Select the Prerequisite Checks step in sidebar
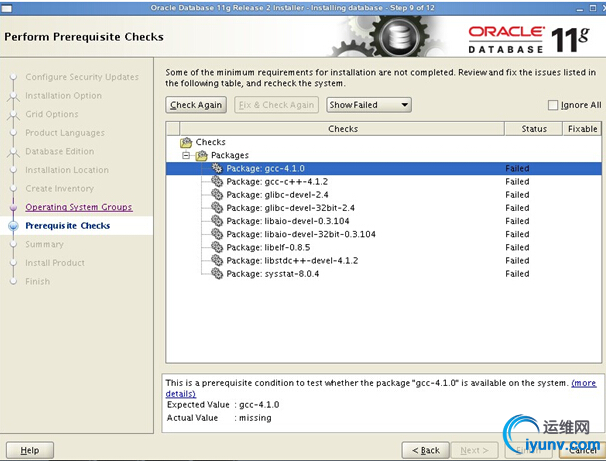The width and height of the screenshot is (606, 461). (x=68, y=226)
